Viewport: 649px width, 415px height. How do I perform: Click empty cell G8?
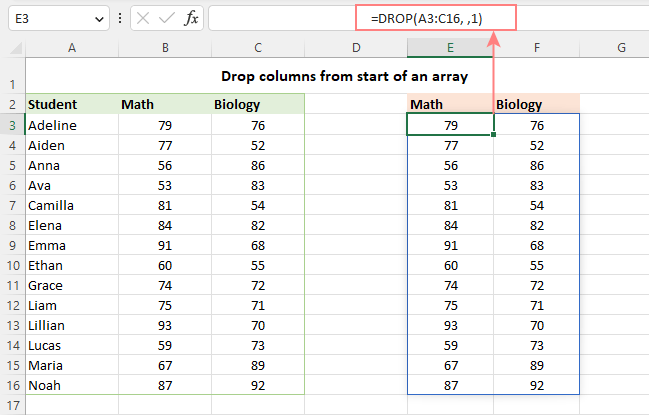pyautogui.click(x=614, y=225)
